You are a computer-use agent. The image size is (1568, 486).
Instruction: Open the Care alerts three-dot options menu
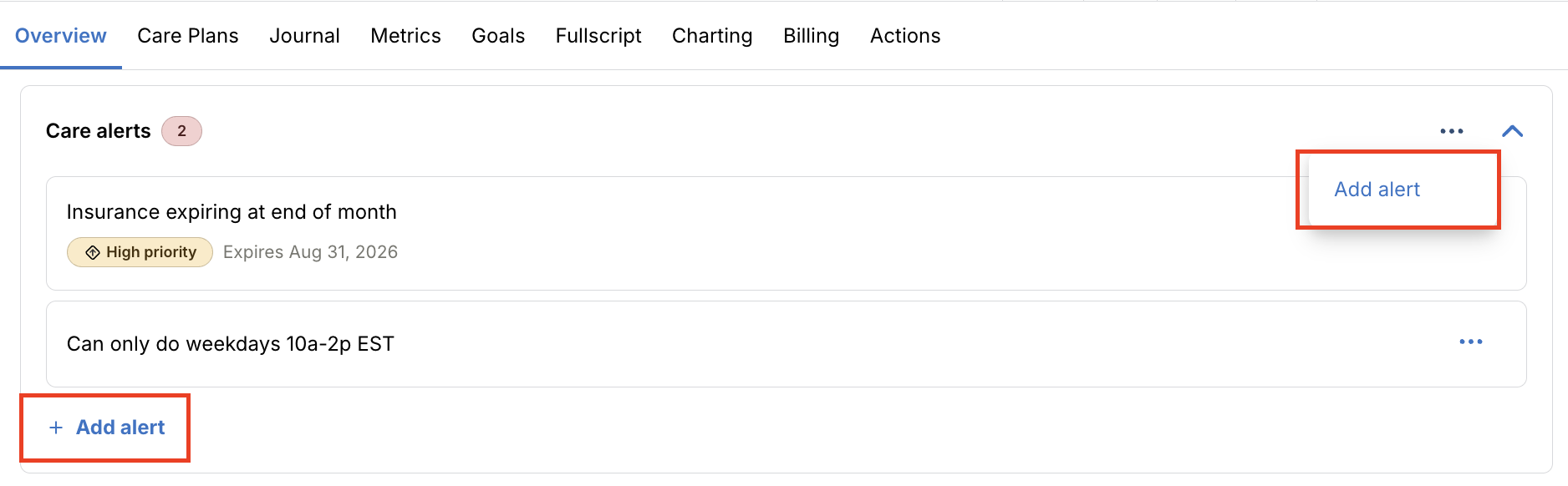(1452, 131)
